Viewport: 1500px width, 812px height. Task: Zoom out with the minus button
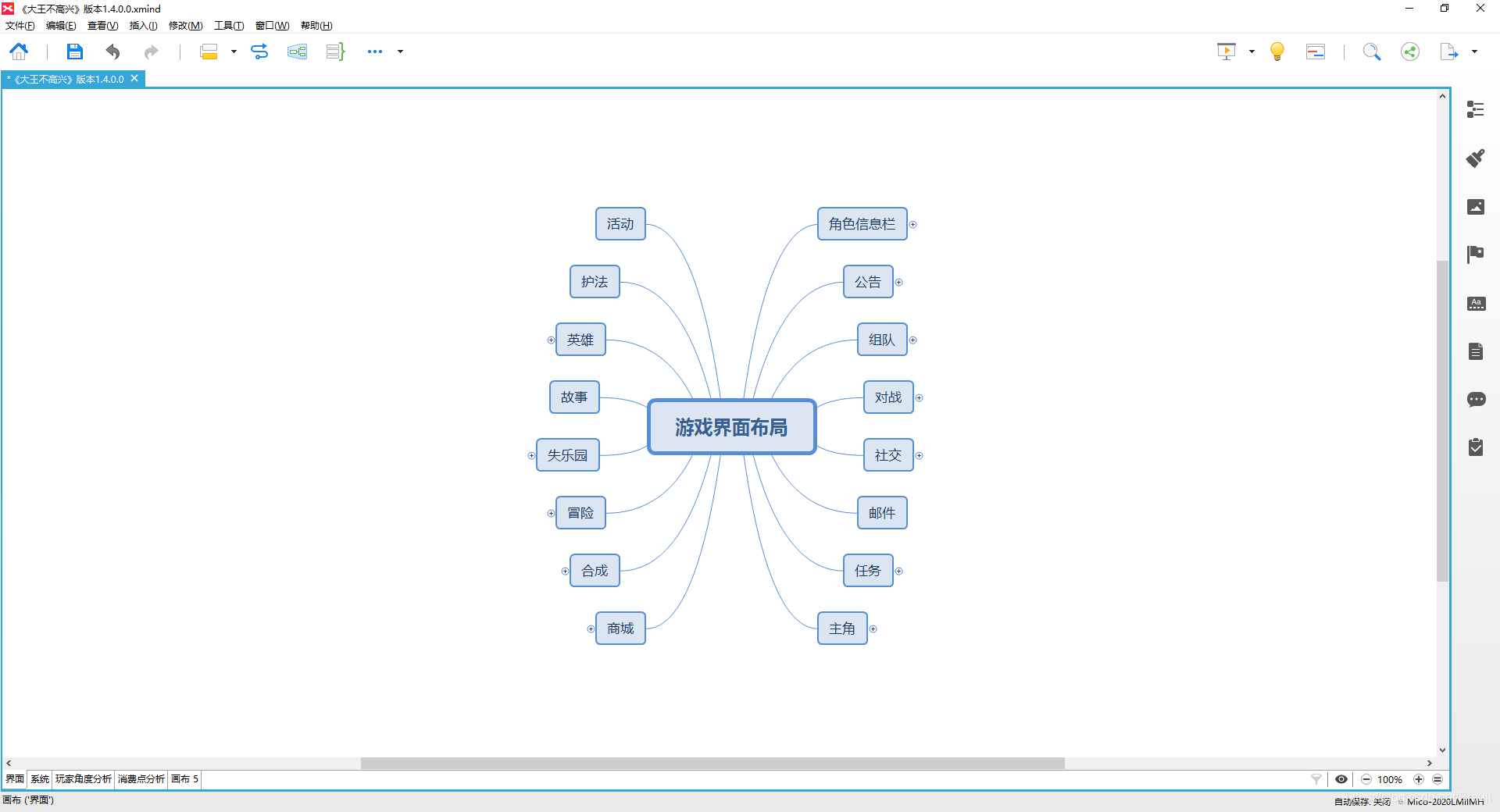pyautogui.click(x=1366, y=779)
